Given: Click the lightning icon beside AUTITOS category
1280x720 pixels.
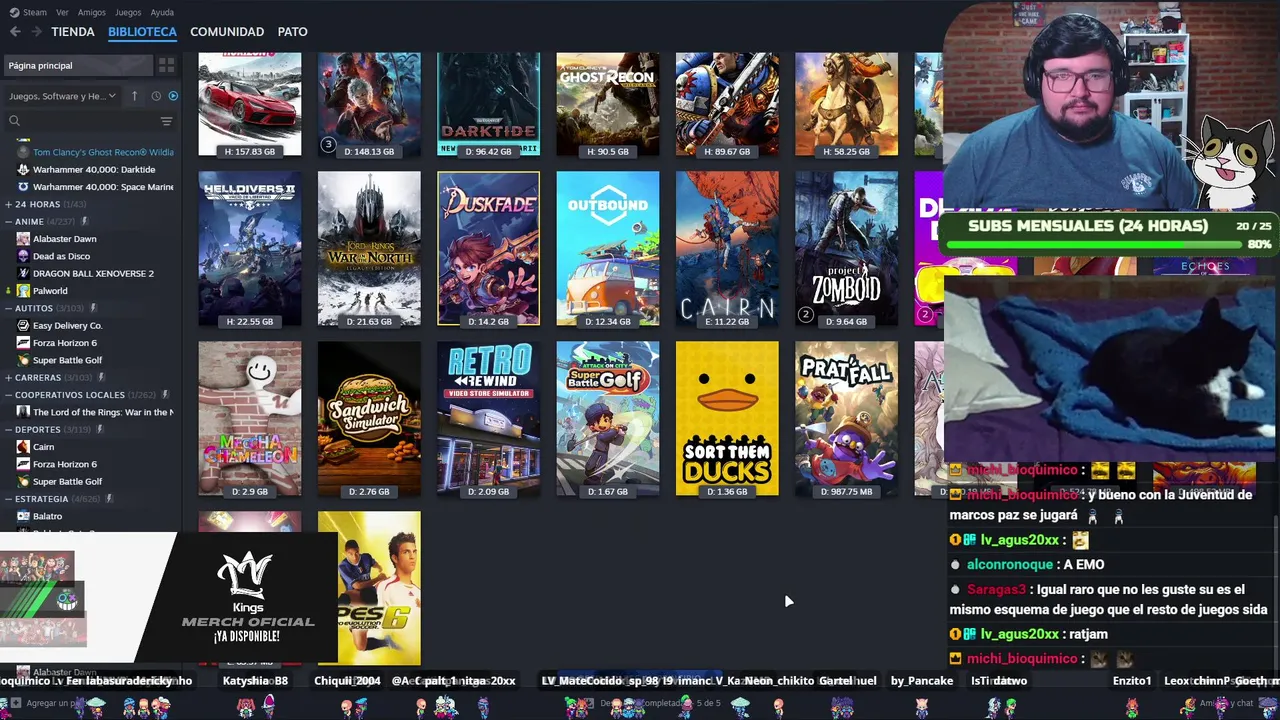Looking at the screenshot, I should point(93,308).
